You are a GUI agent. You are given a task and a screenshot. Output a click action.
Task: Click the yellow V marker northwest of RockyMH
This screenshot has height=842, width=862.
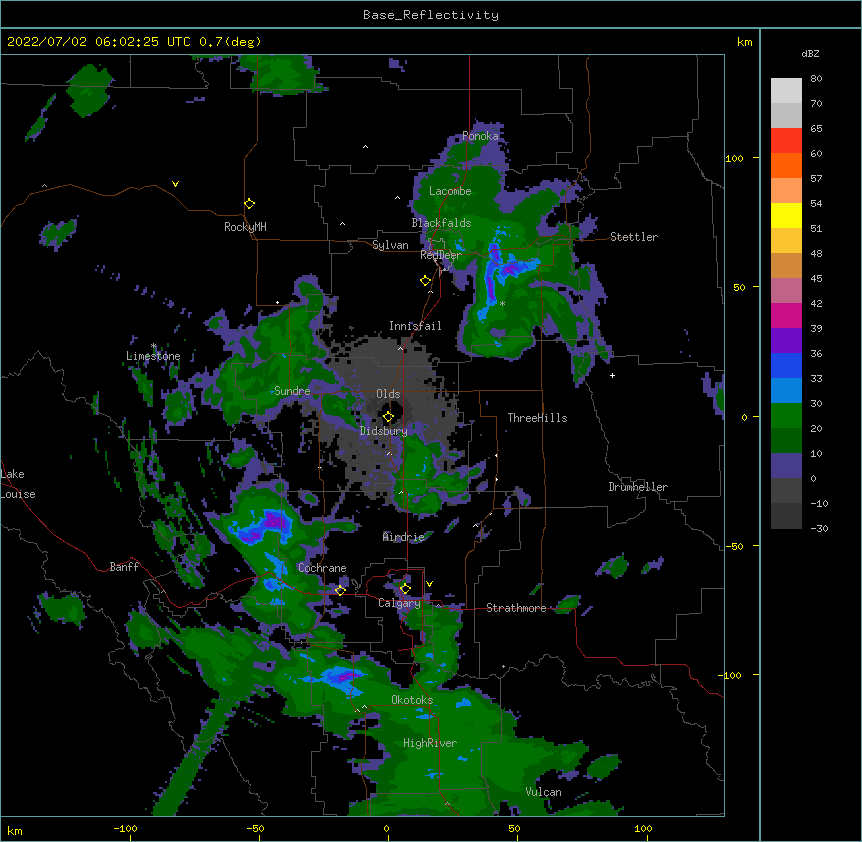pyautogui.click(x=175, y=184)
